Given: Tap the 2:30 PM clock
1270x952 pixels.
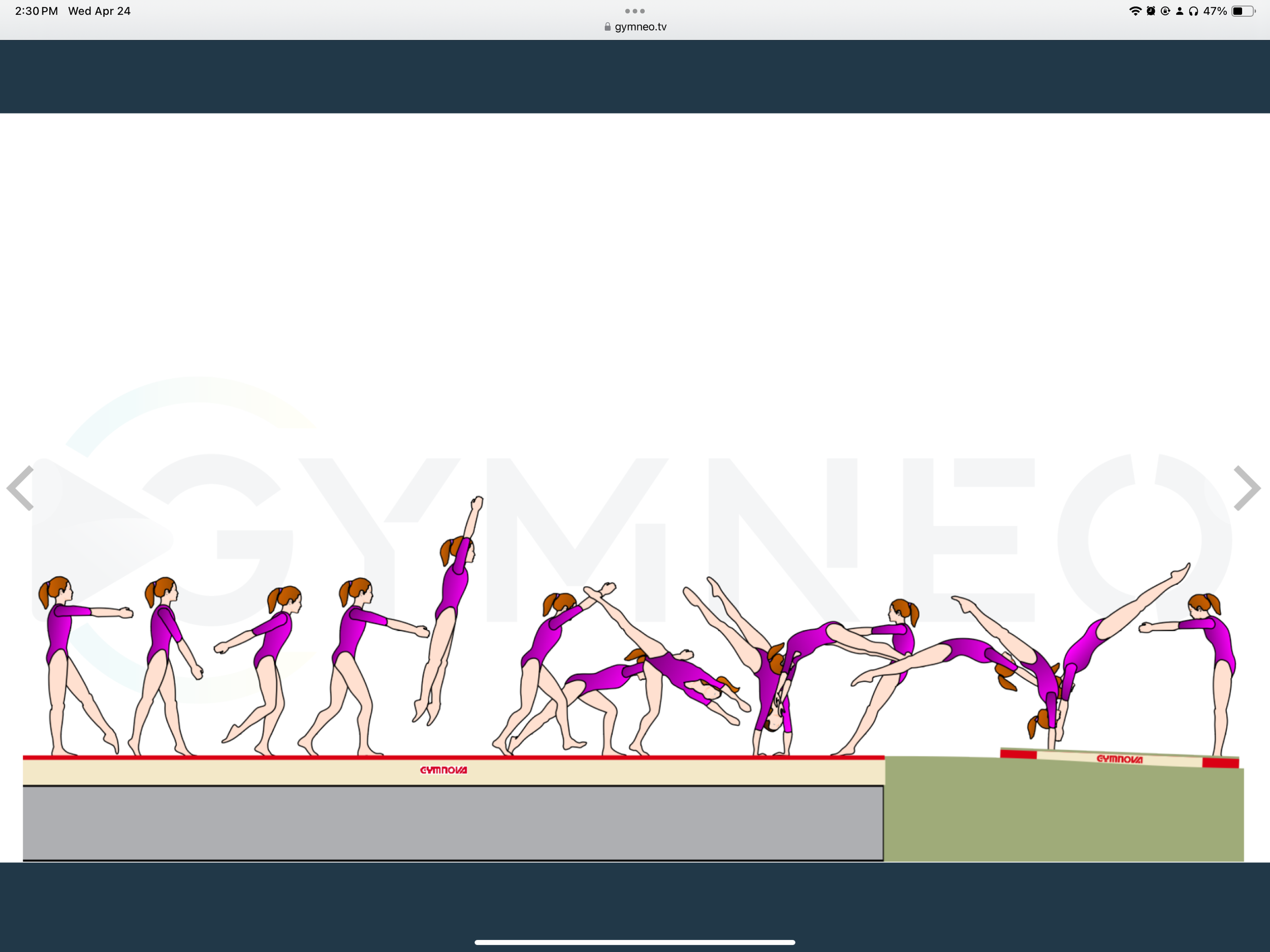Looking at the screenshot, I should point(36,11).
